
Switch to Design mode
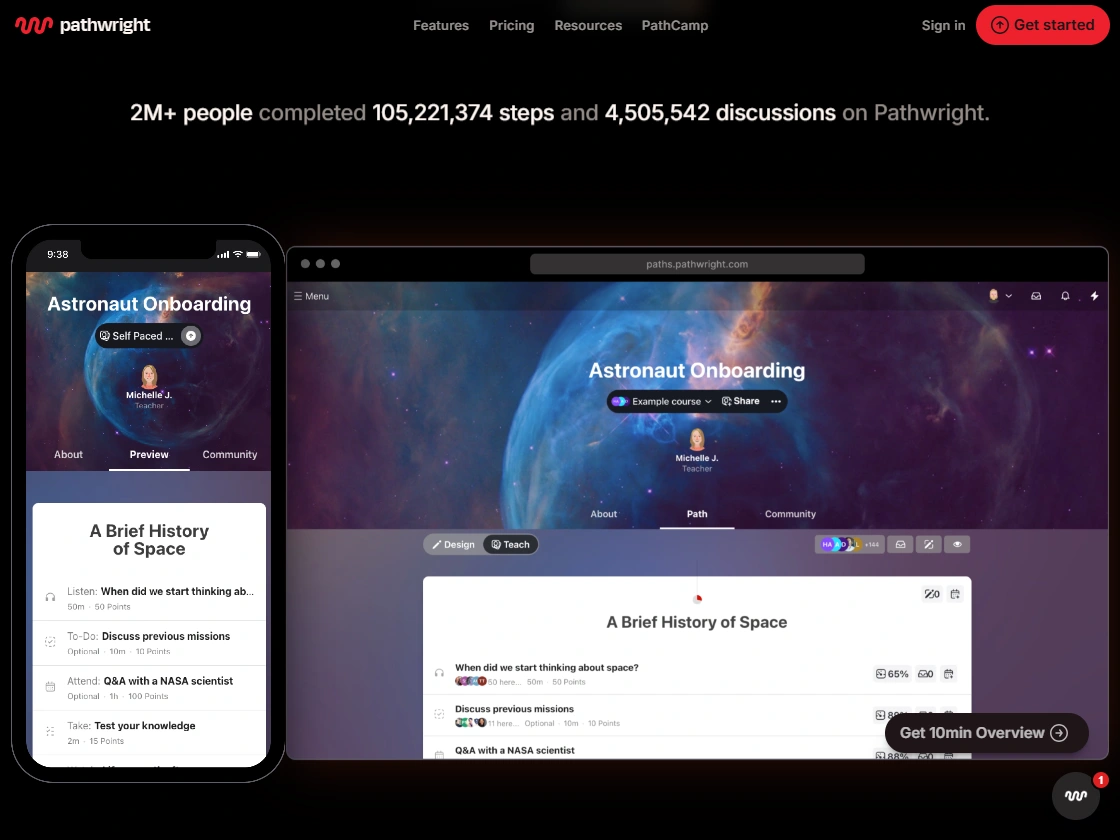click(454, 544)
